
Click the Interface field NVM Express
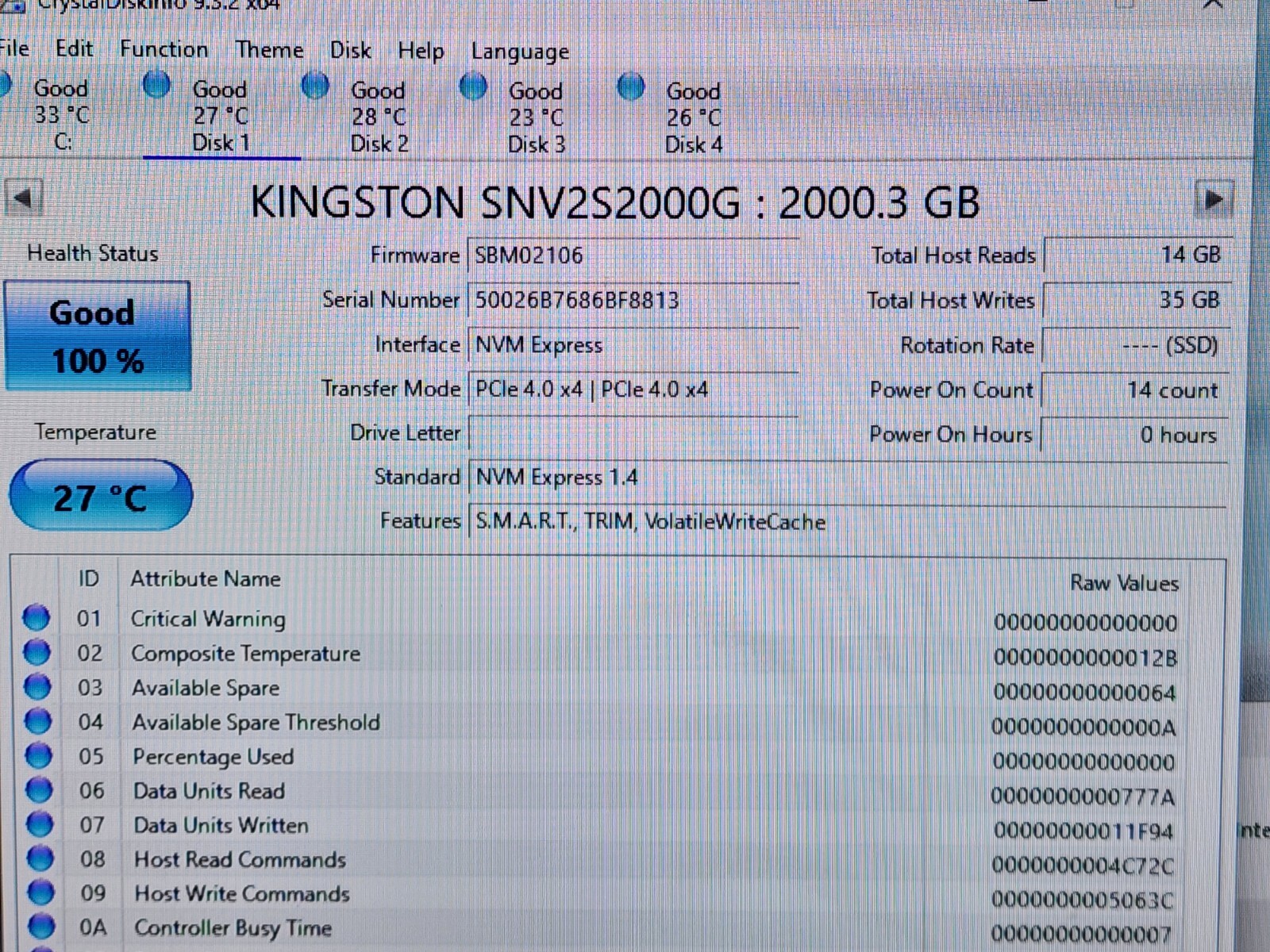[633, 345]
